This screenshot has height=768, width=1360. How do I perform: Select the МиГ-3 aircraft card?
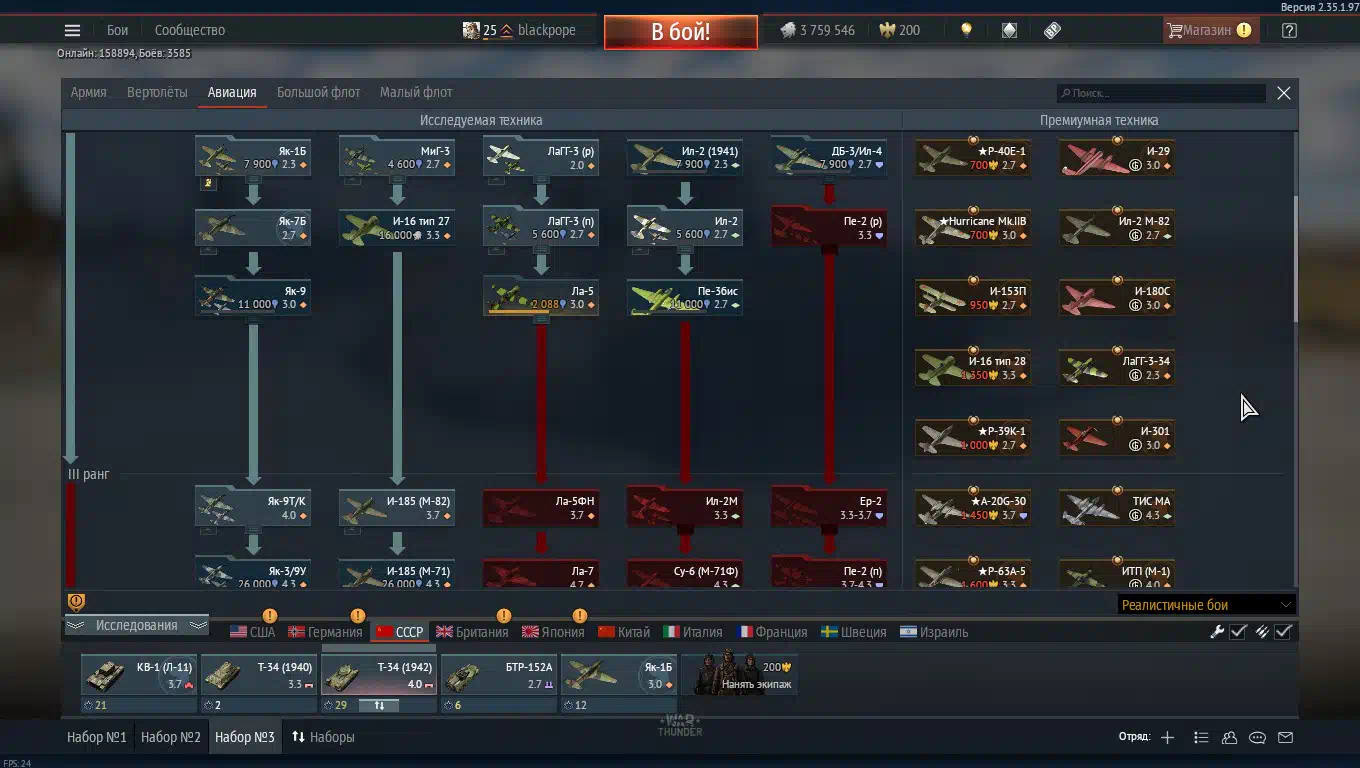click(397, 157)
